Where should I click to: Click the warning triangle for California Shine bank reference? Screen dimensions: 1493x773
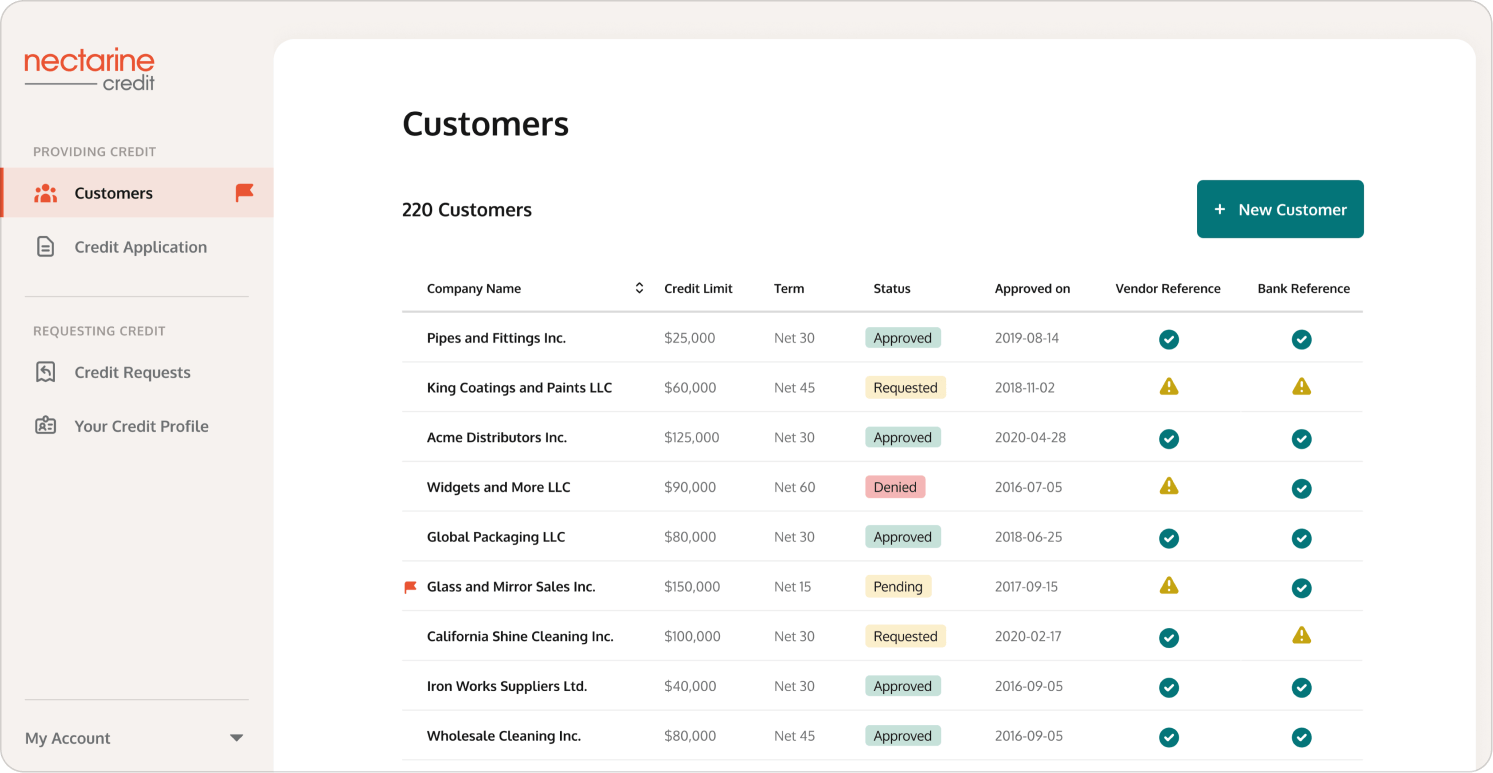coord(1301,636)
